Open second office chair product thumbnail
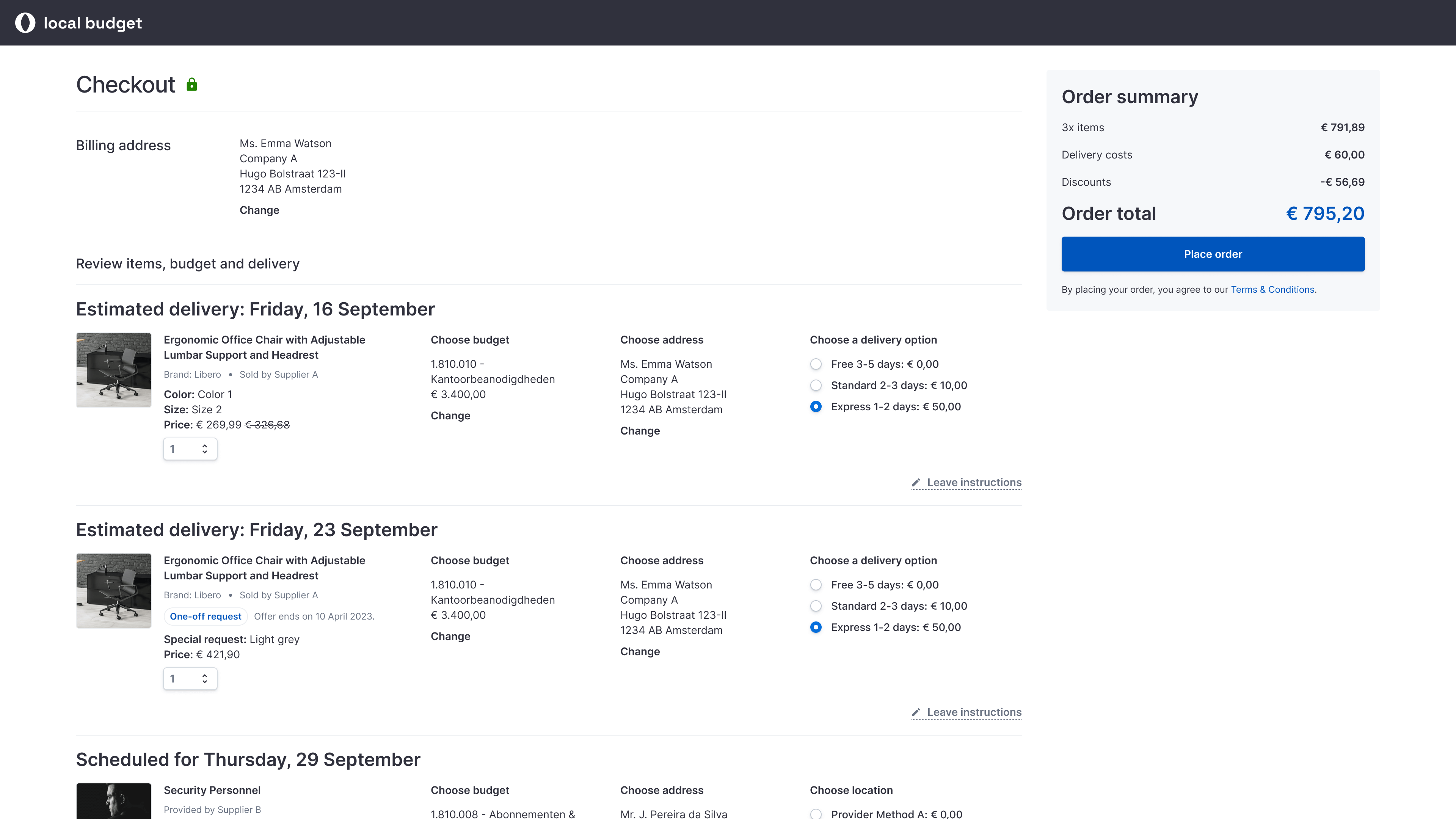 click(114, 591)
